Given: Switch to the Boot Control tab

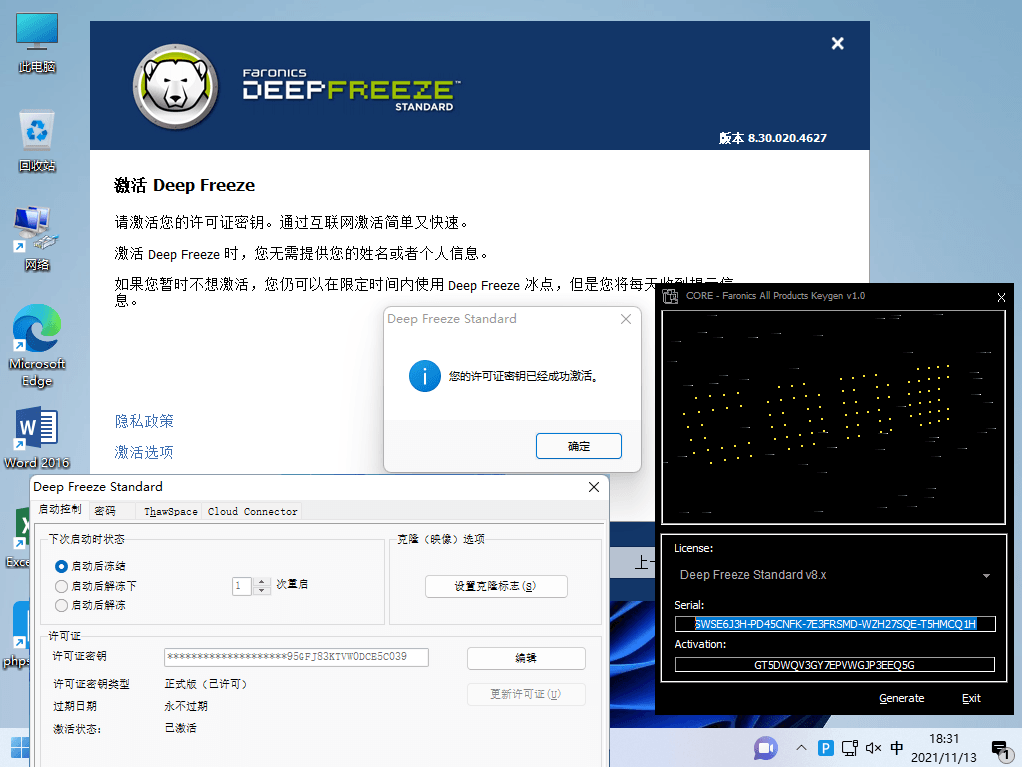Looking at the screenshot, I should coord(59,510).
